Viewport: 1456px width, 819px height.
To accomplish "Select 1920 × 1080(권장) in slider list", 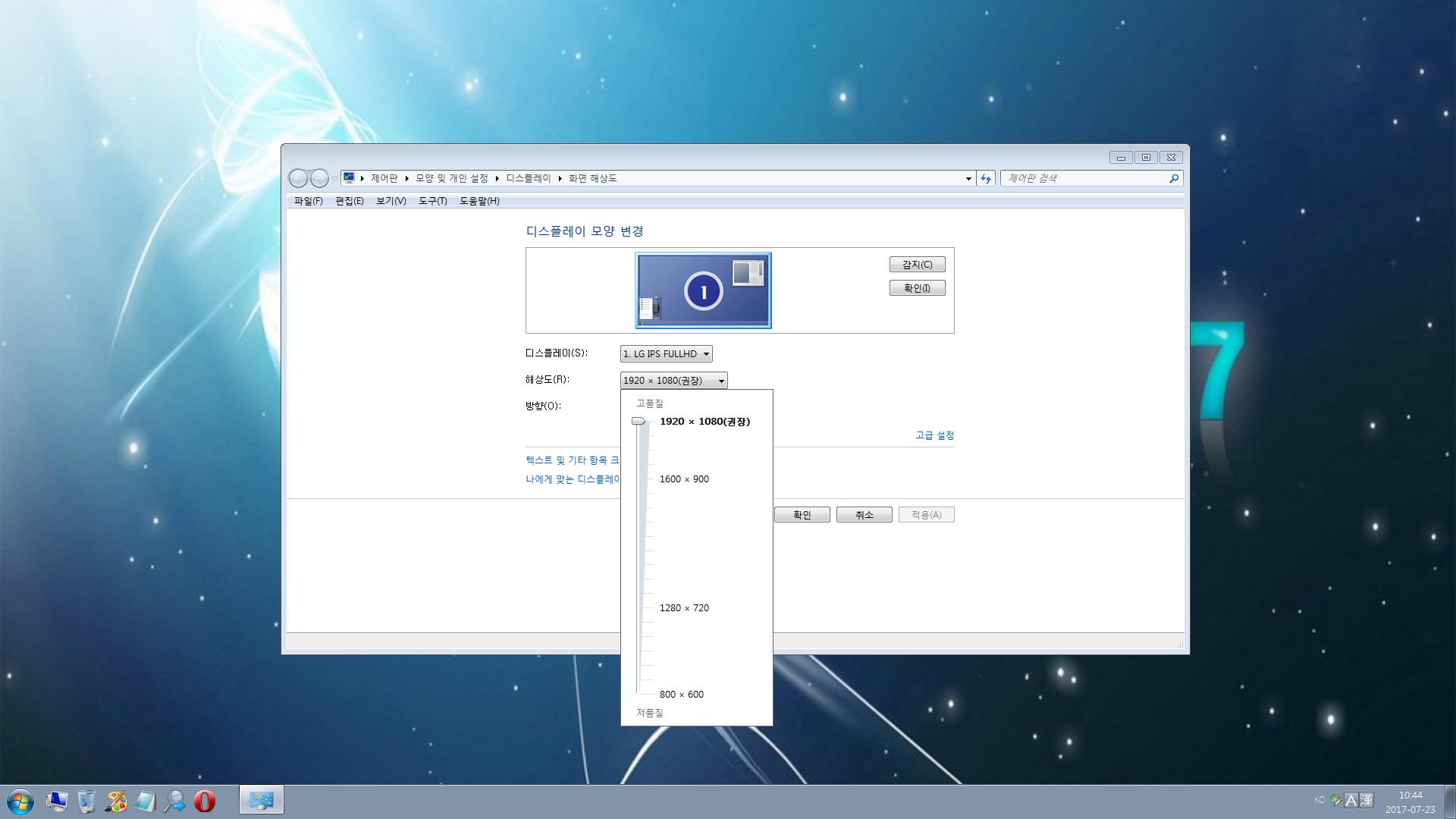I will coord(704,422).
